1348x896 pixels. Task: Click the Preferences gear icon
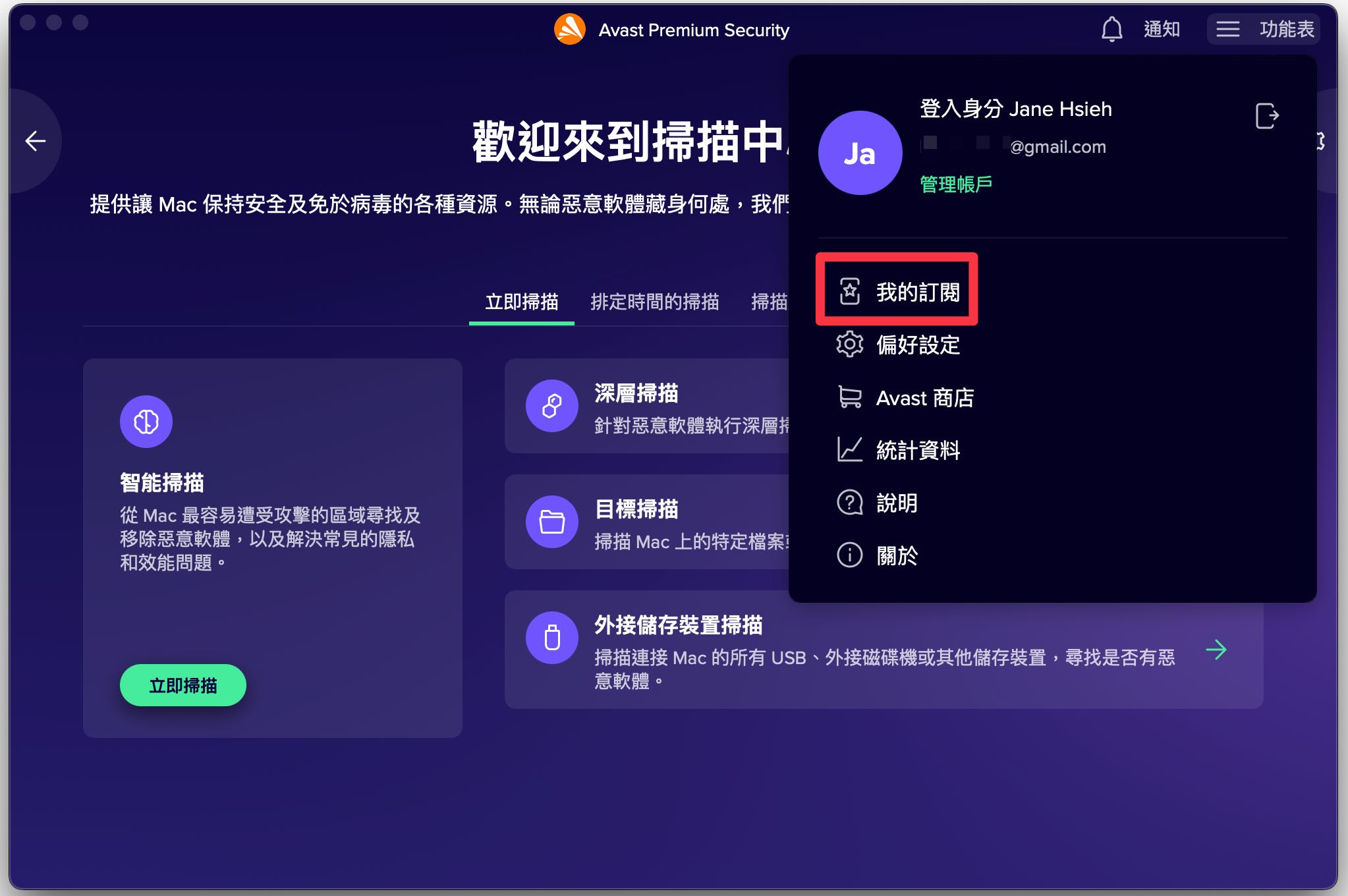tap(850, 344)
